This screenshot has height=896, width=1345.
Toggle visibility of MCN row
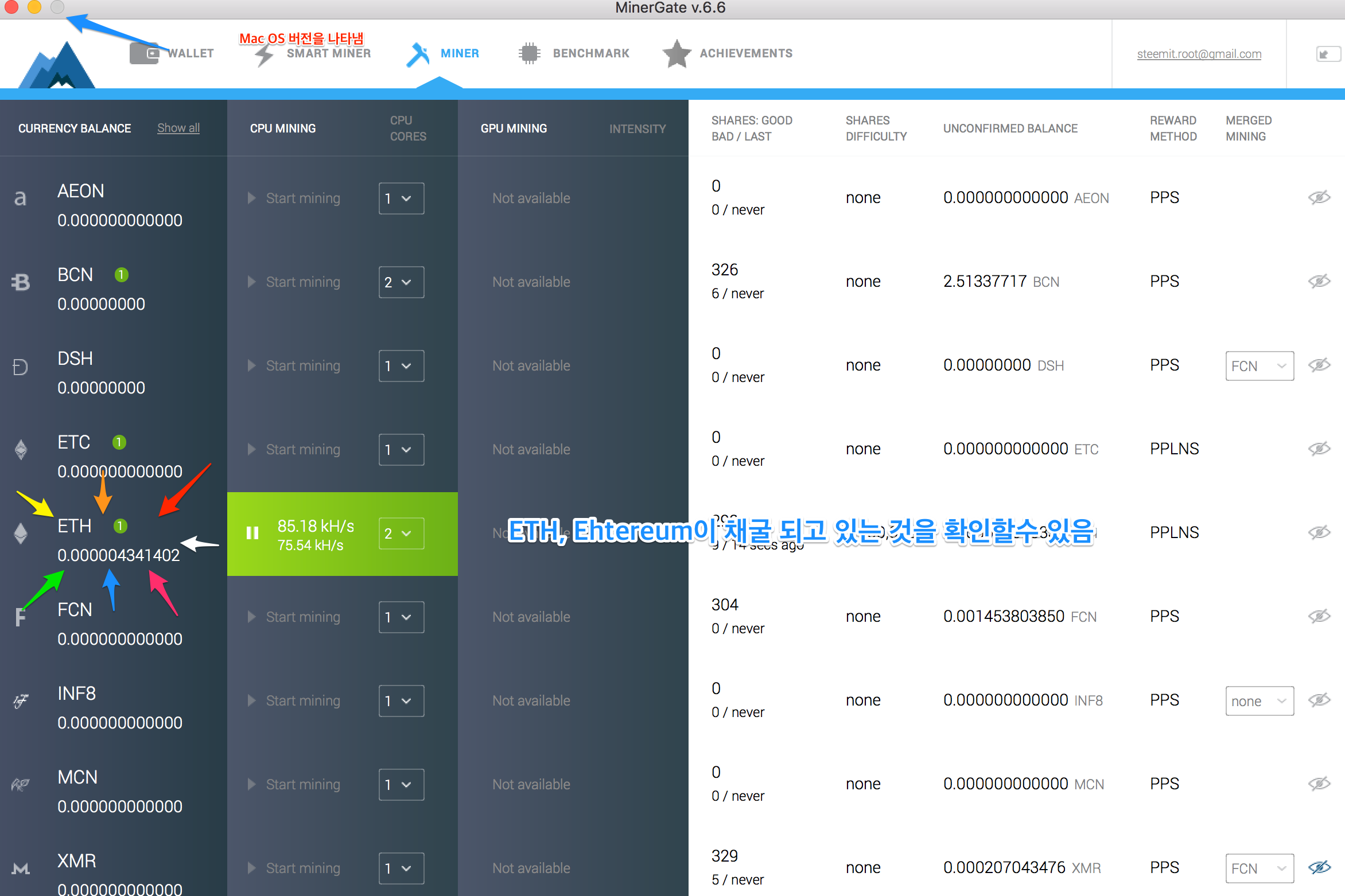coord(1319,784)
